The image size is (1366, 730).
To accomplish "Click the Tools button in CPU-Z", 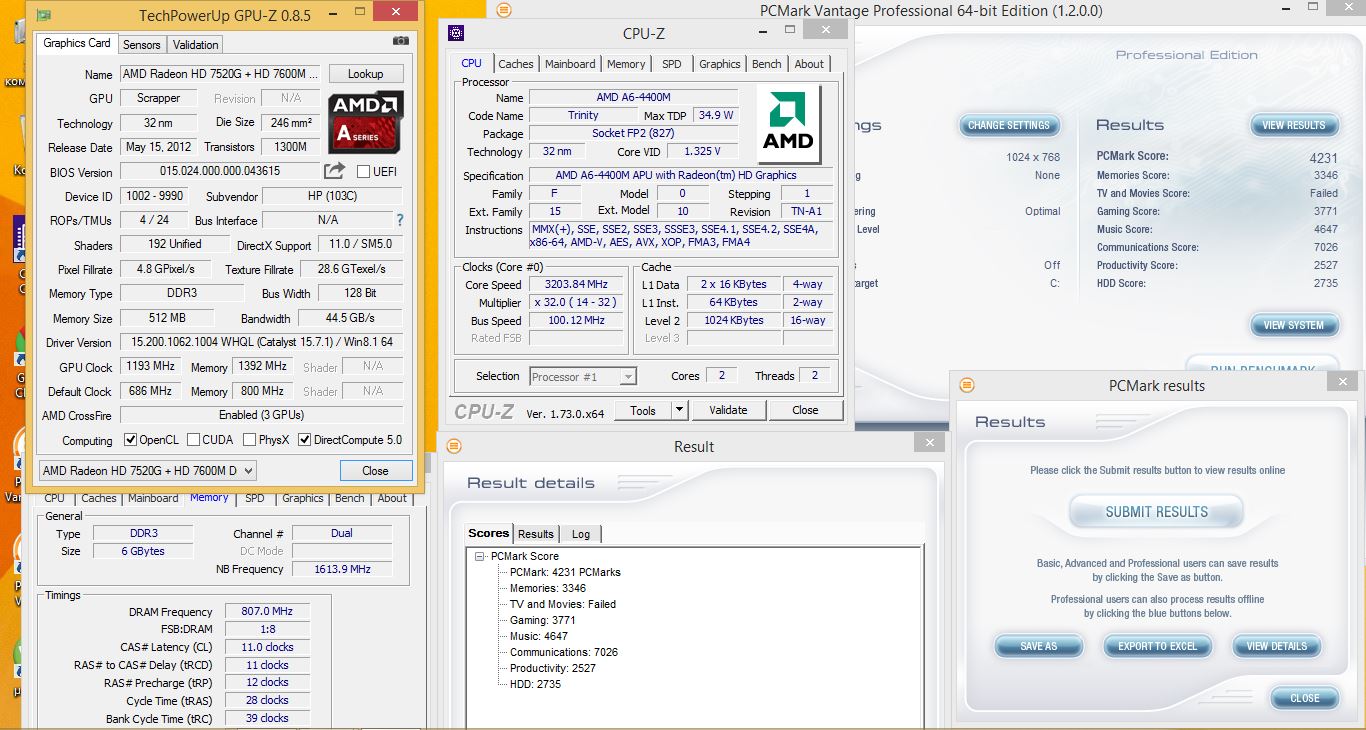I will [x=643, y=410].
